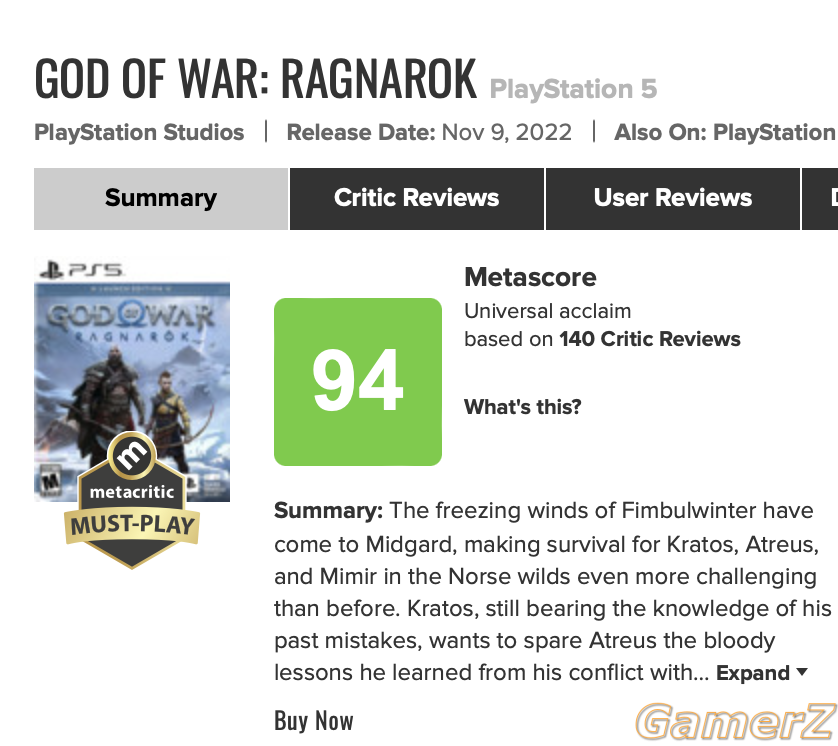
Task: Click the Buy Now heading
Action: click(x=314, y=720)
